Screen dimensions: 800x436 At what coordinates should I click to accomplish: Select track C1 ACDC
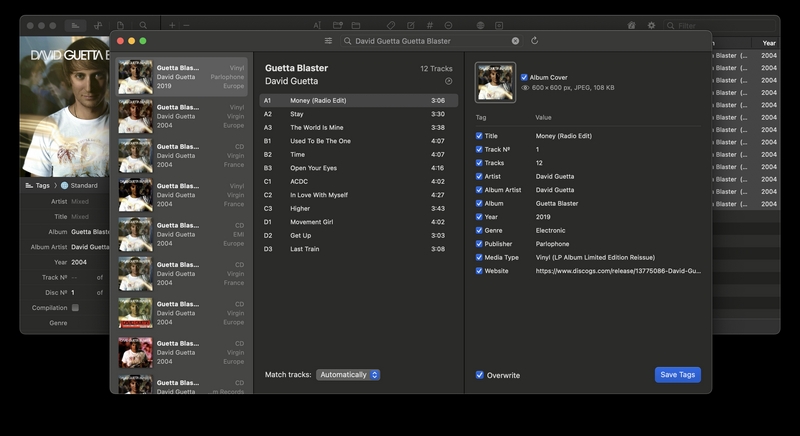pyautogui.click(x=359, y=182)
